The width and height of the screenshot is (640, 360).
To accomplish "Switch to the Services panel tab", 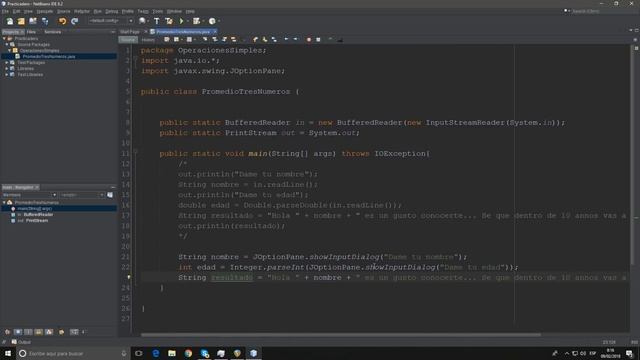I will 52,32.
